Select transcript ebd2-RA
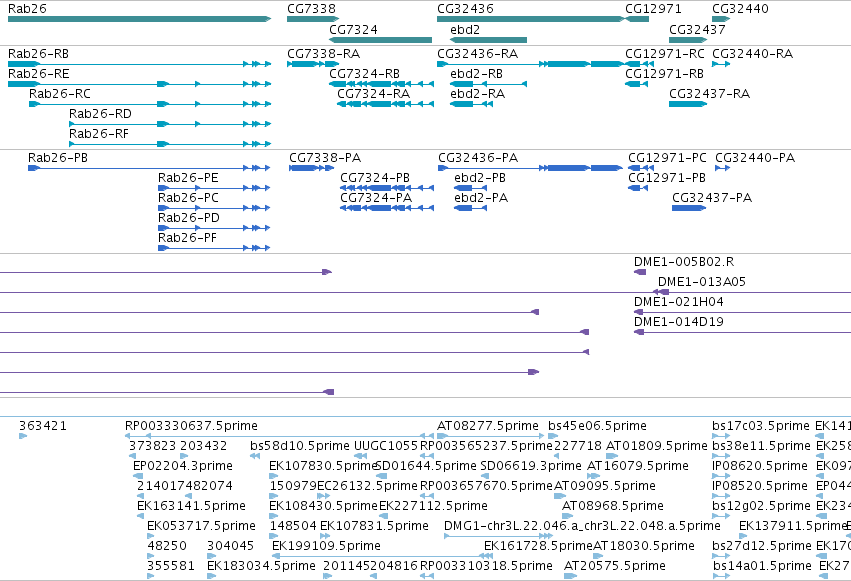Viewport: 851px width, 581px height. pos(472,104)
